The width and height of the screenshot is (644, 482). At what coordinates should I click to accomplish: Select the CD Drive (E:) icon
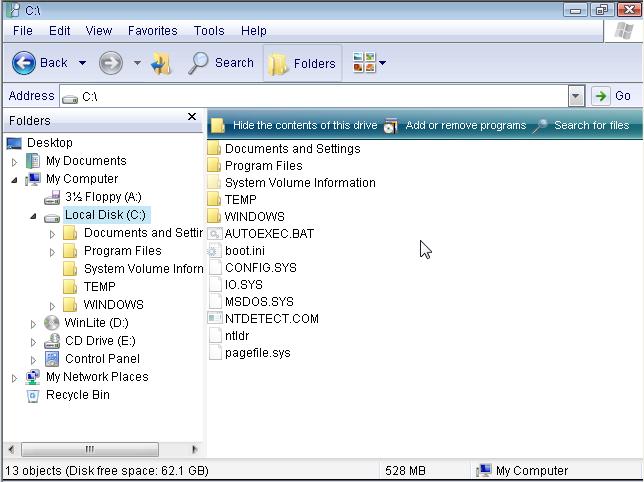pyautogui.click(x=52, y=341)
